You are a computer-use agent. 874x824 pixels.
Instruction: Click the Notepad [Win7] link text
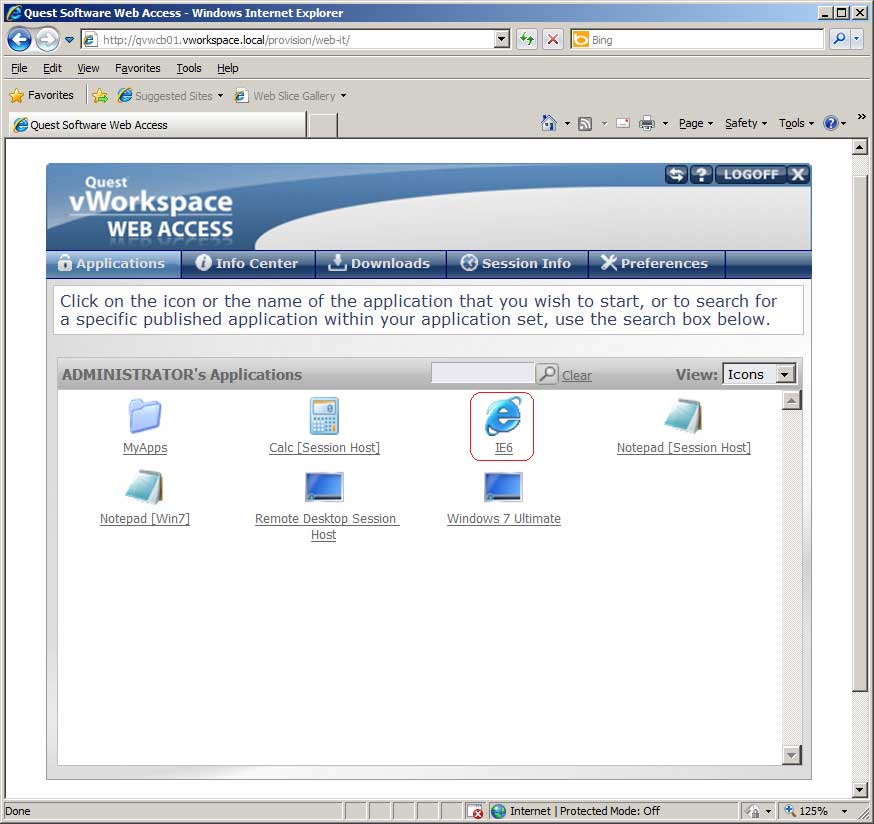(x=145, y=518)
